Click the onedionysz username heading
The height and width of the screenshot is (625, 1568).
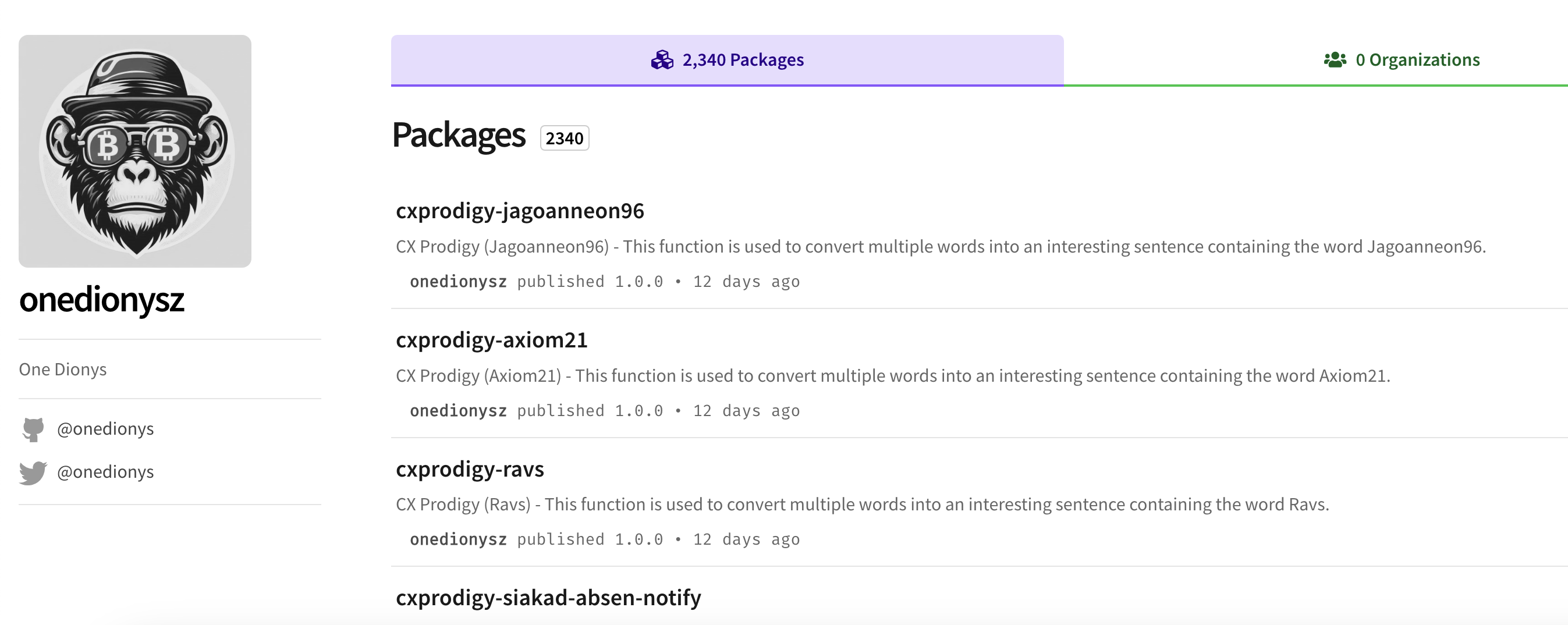click(x=101, y=300)
